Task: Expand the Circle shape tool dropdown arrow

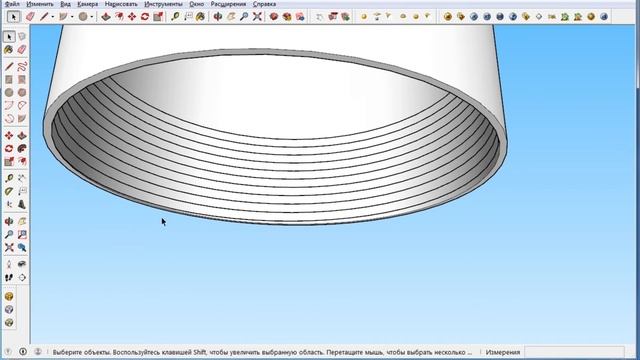Action: tap(92, 17)
